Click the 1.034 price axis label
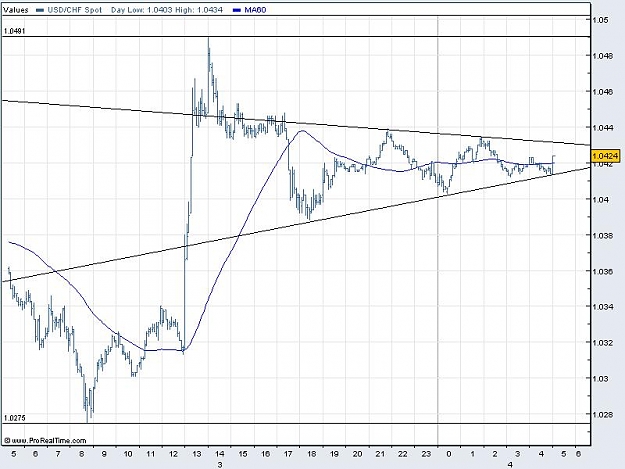 click(602, 307)
